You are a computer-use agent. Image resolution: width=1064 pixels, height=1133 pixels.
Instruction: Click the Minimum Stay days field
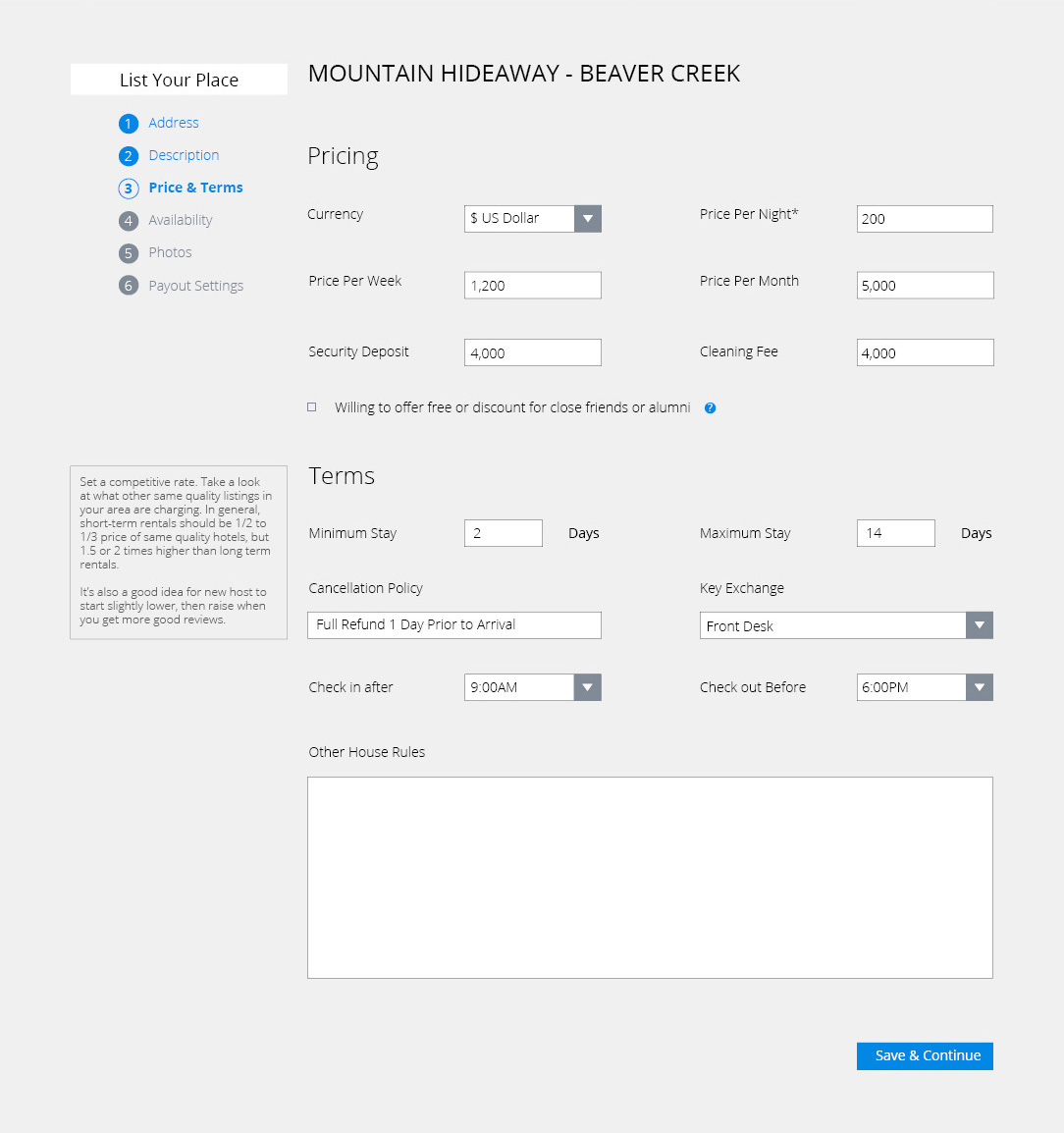click(504, 533)
